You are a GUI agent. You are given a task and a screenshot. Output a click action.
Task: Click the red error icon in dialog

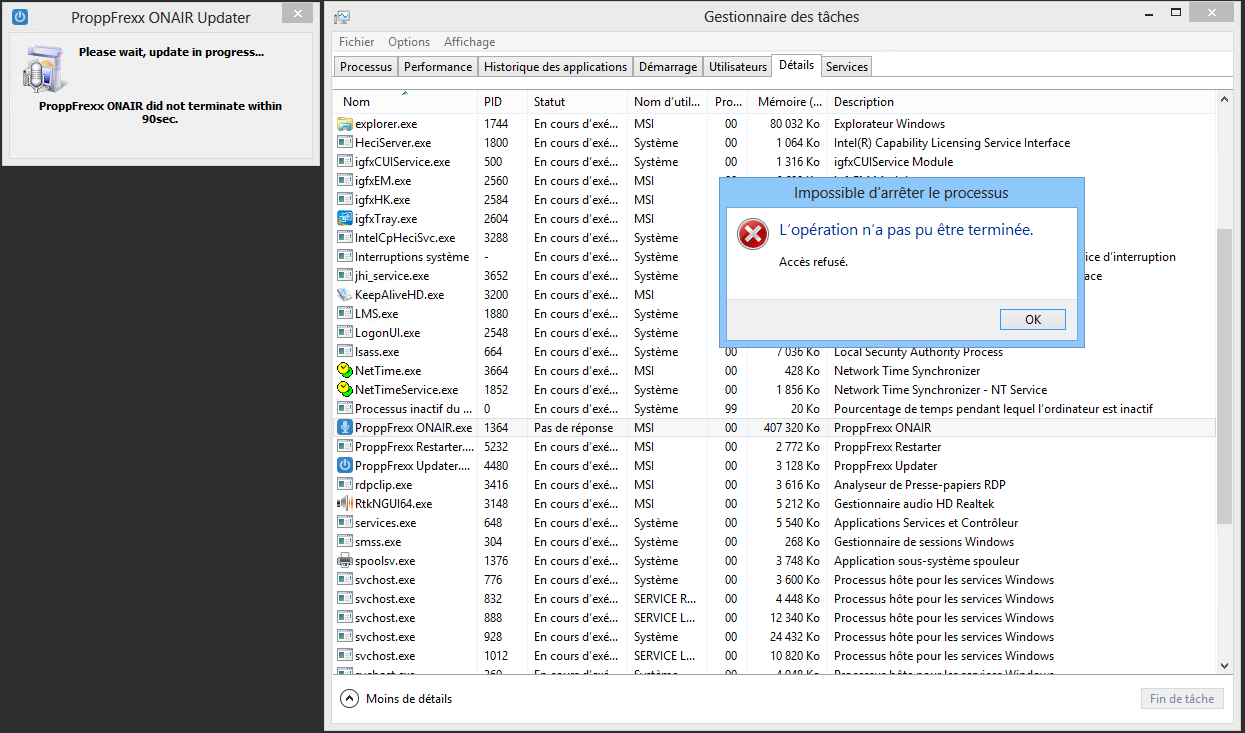752,233
